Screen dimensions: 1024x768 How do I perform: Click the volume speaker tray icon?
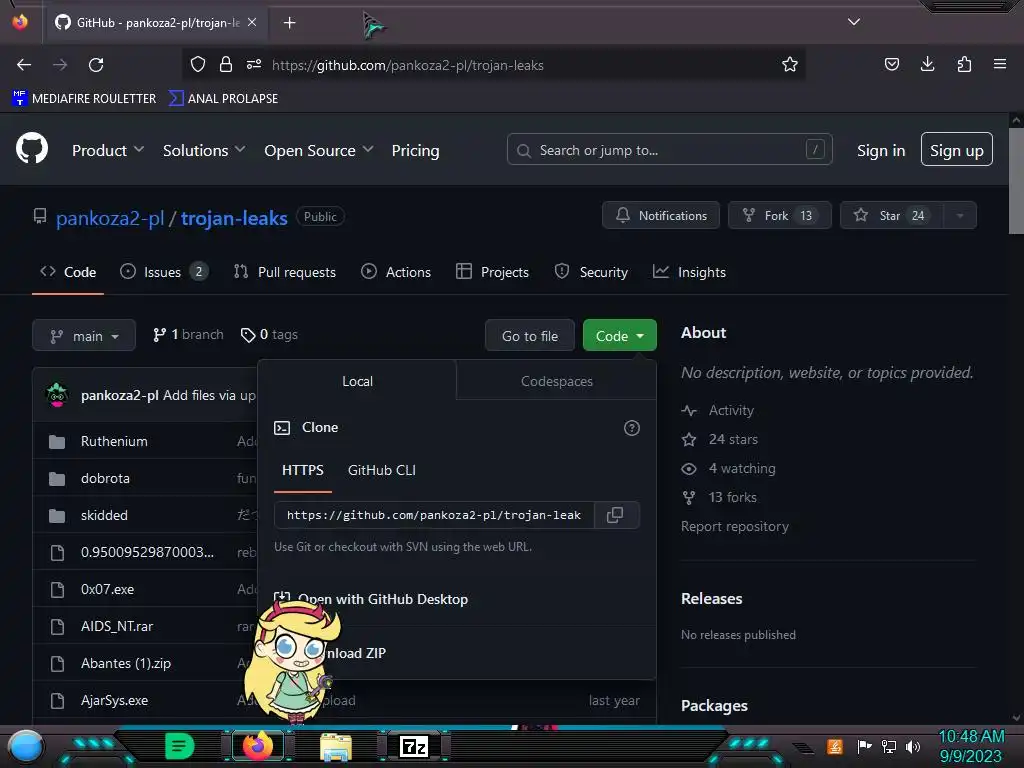tap(913, 746)
